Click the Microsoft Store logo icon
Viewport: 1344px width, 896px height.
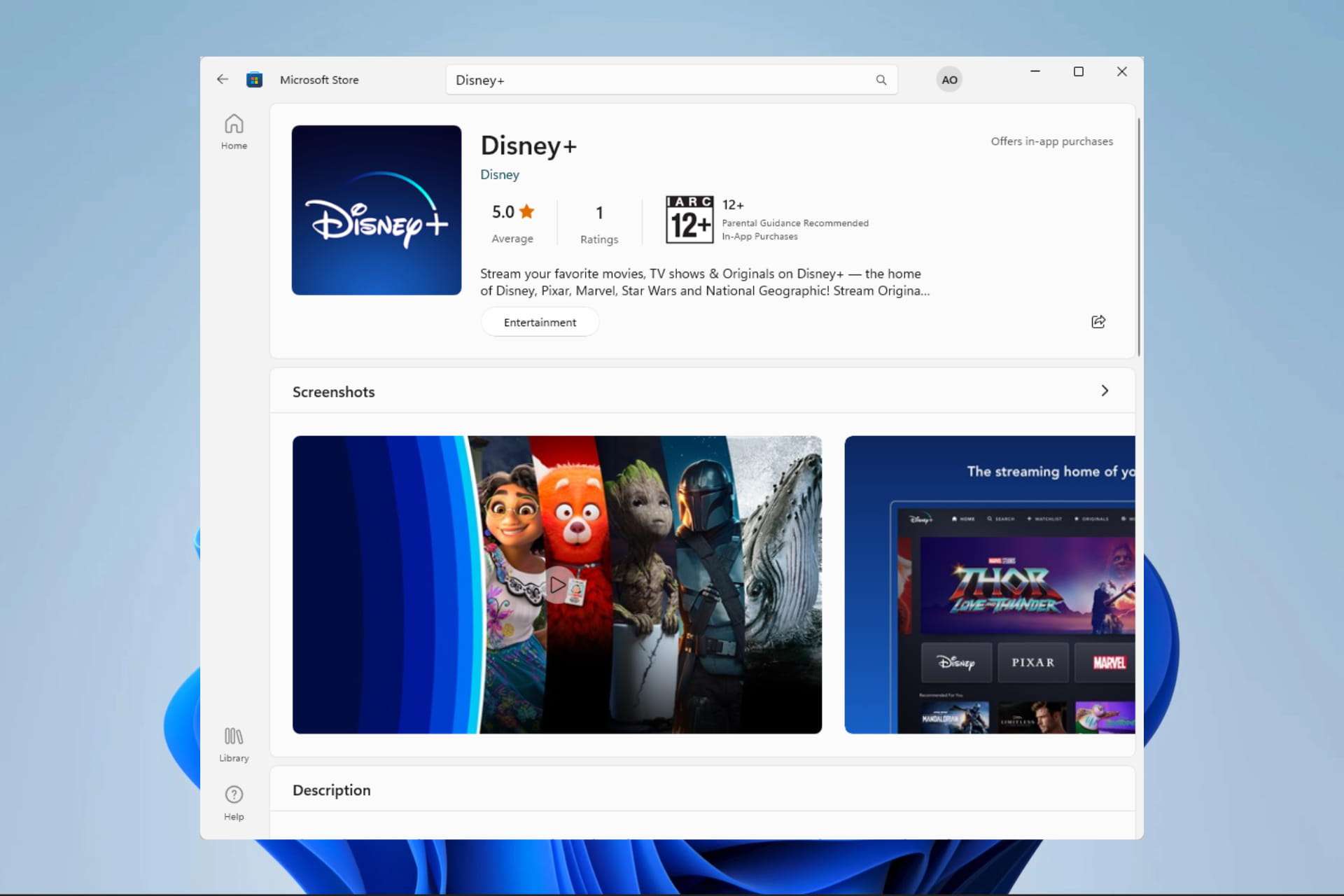(x=255, y=80)
